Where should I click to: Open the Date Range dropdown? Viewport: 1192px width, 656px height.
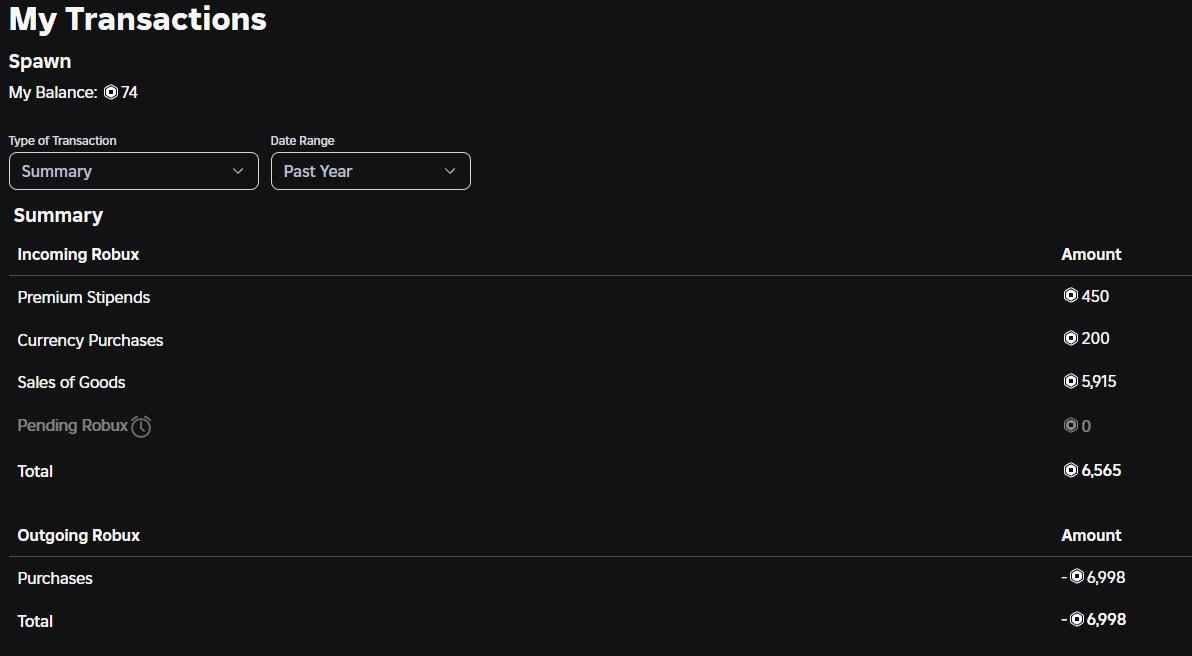370,171
